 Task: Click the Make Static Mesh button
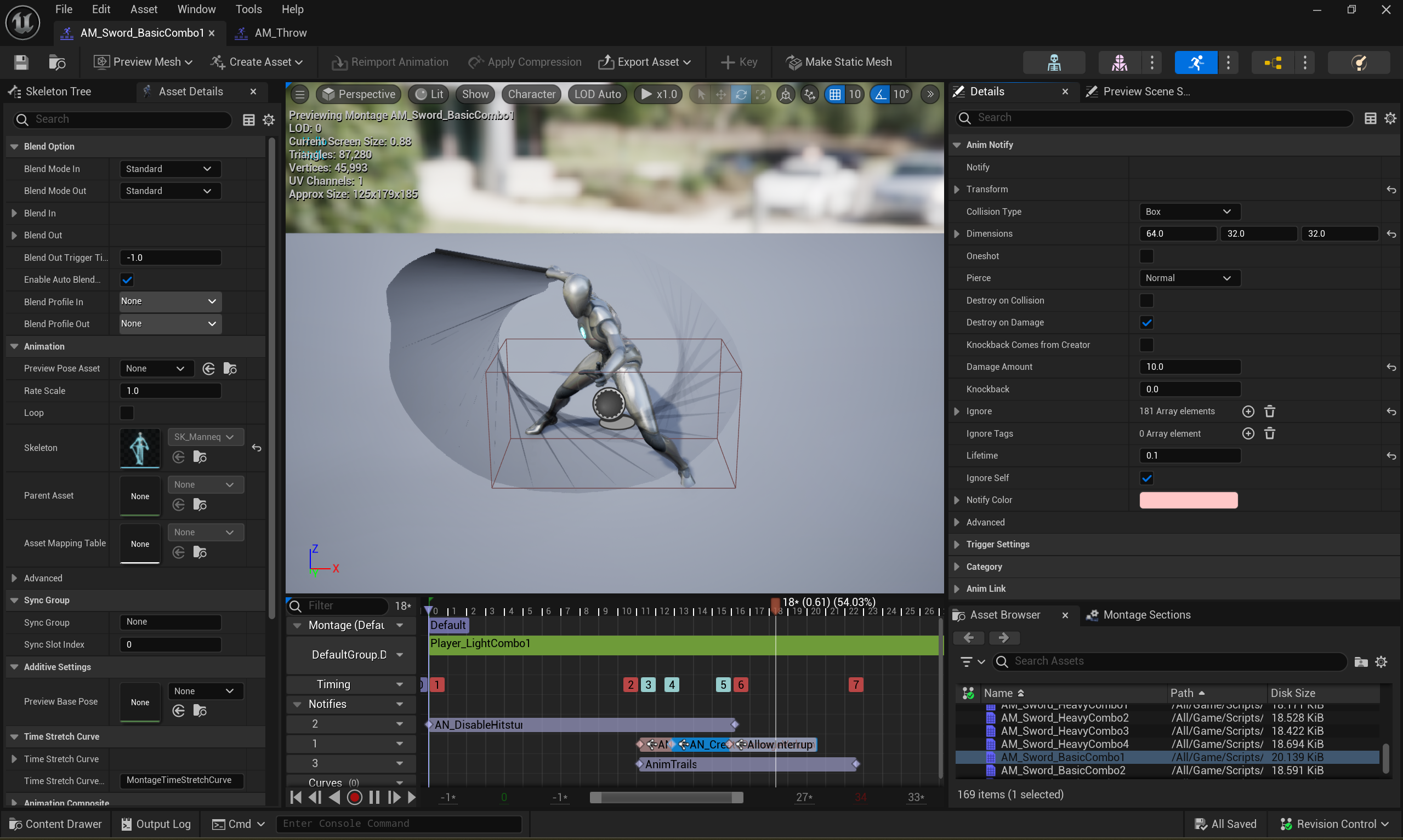pyautogui.click(x=838, y=62)
